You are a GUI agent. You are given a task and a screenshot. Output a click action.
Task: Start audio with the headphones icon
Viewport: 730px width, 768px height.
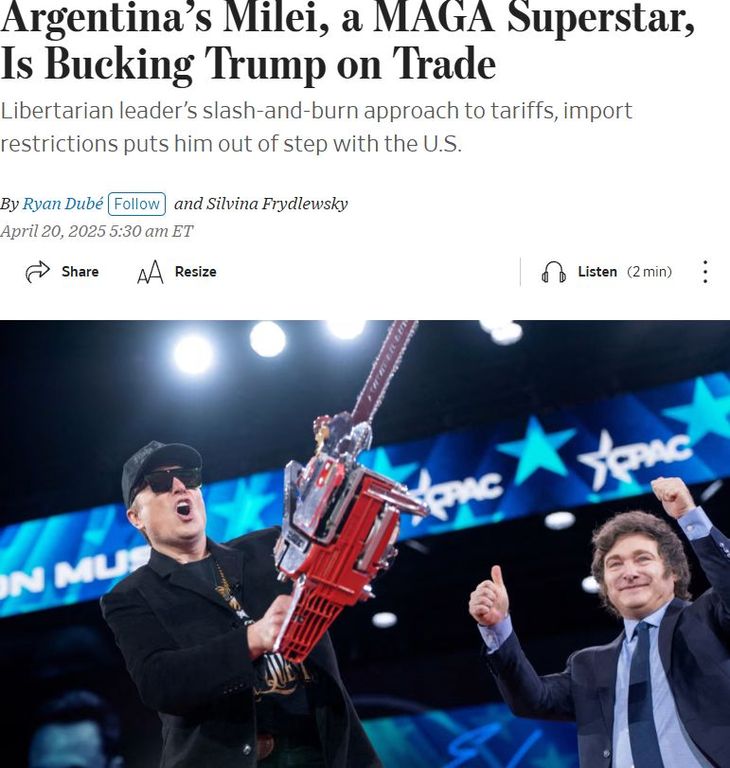[x=554, y=272]
